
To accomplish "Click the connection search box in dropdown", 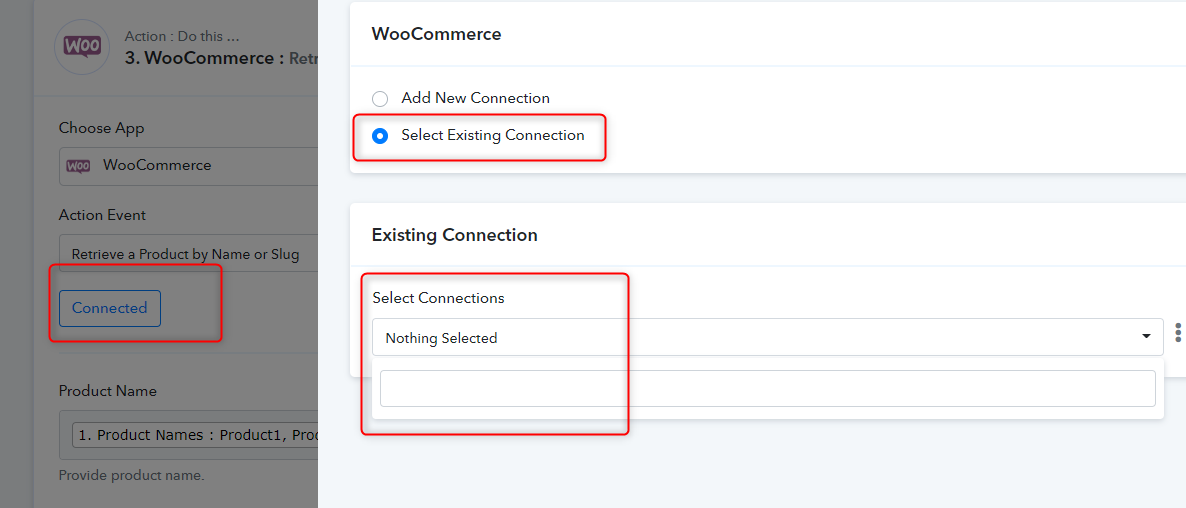I will click(767, 389).
